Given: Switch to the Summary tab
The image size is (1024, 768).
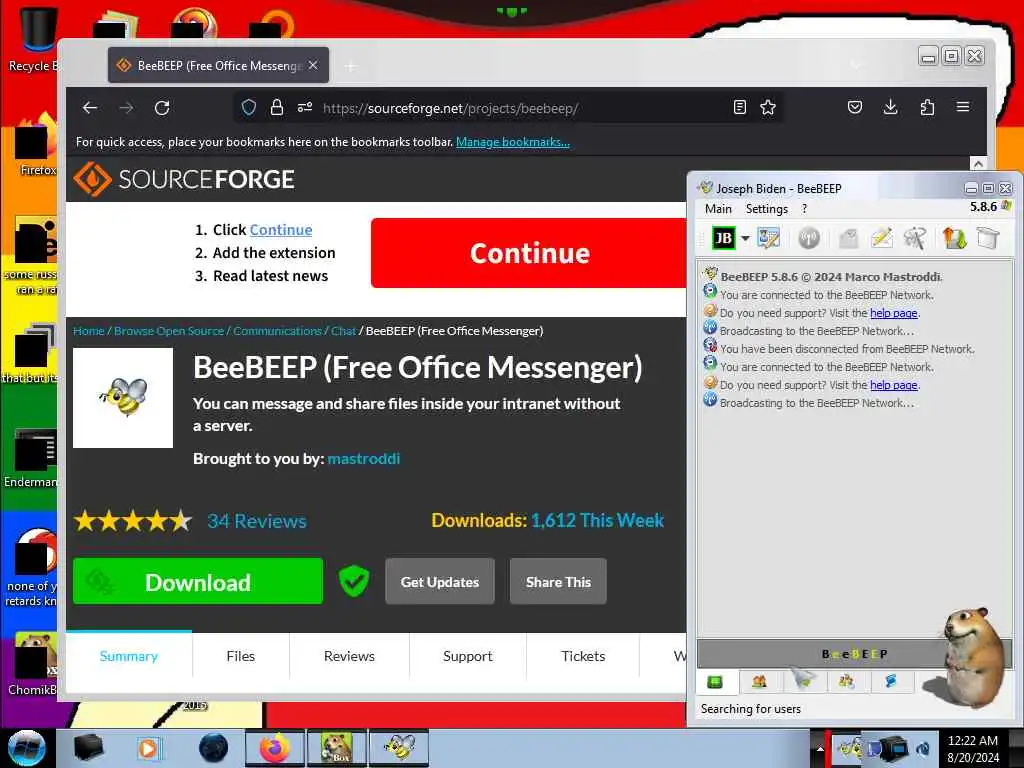Looking at the screenshot, I should (x=129, y=656).
